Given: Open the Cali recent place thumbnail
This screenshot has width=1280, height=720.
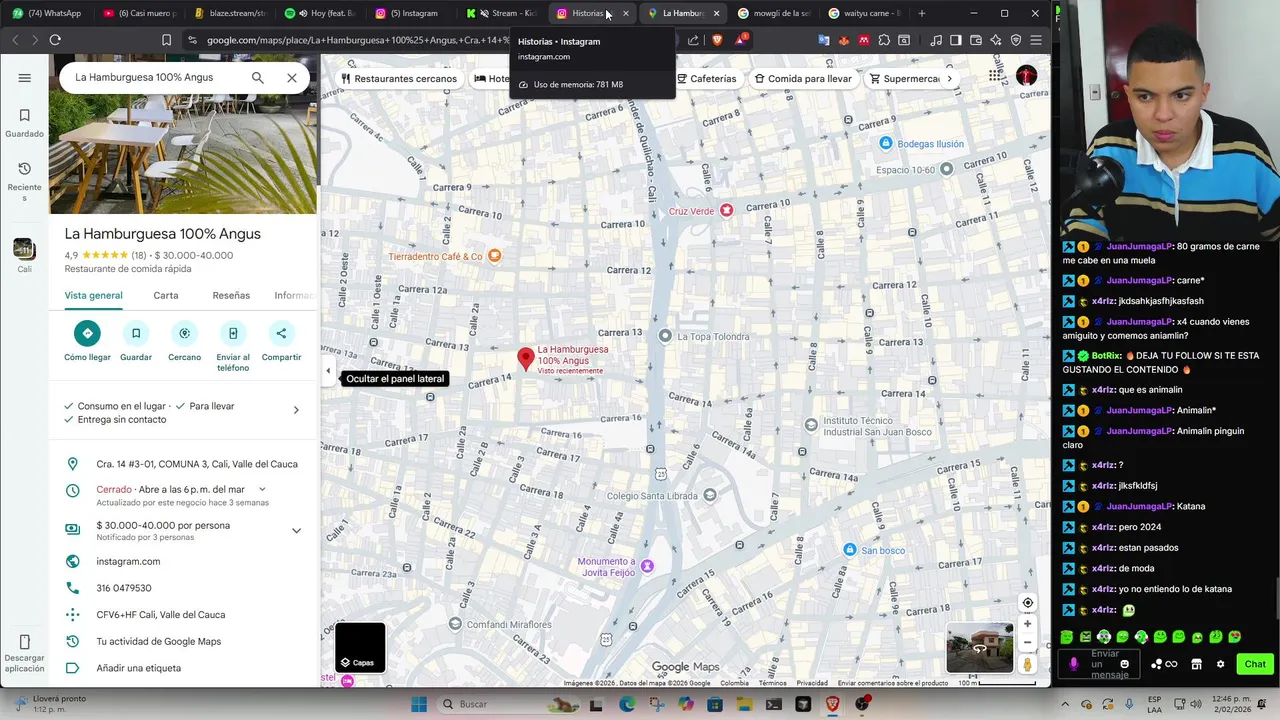Looking at the screenshot, I should click(x=24, y=255).
